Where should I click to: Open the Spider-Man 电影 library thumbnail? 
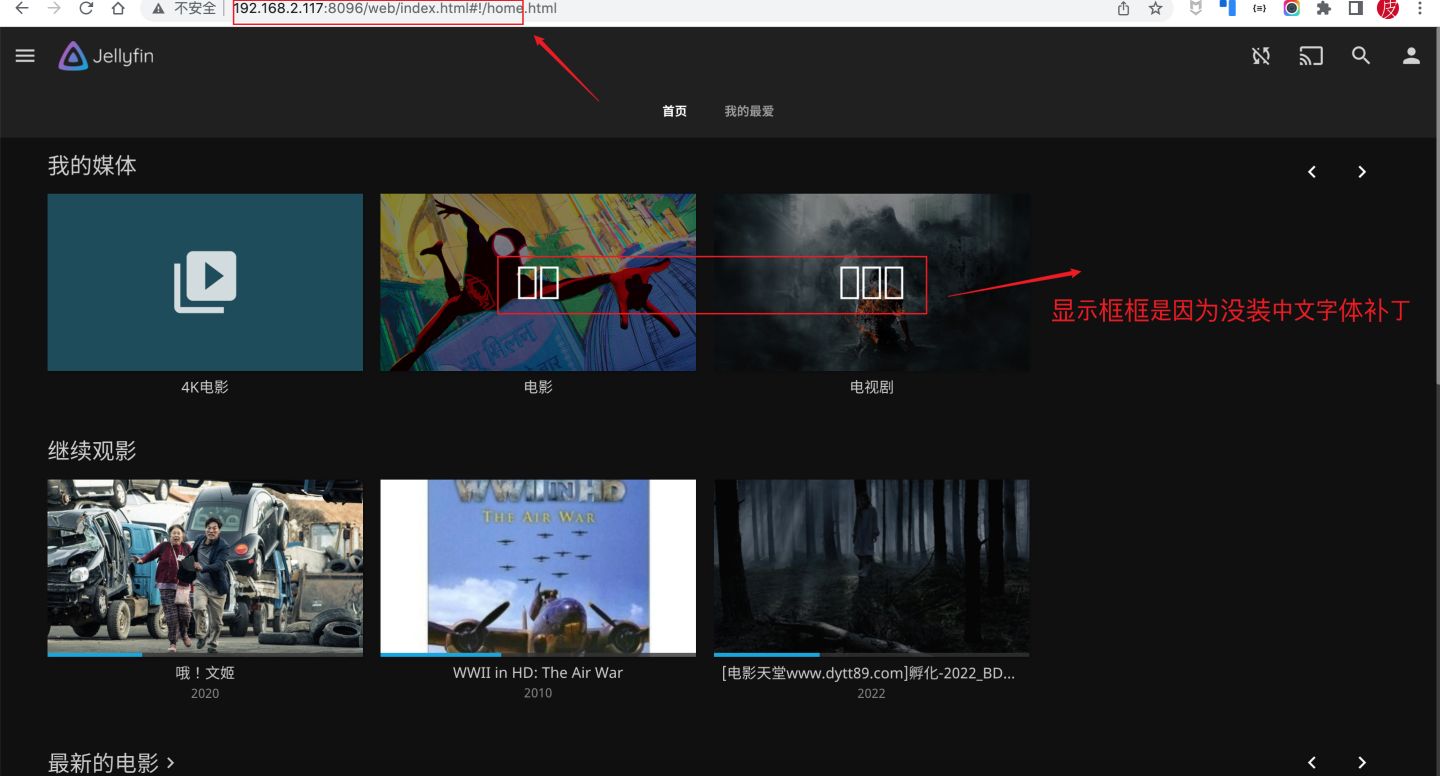[538, 282]
